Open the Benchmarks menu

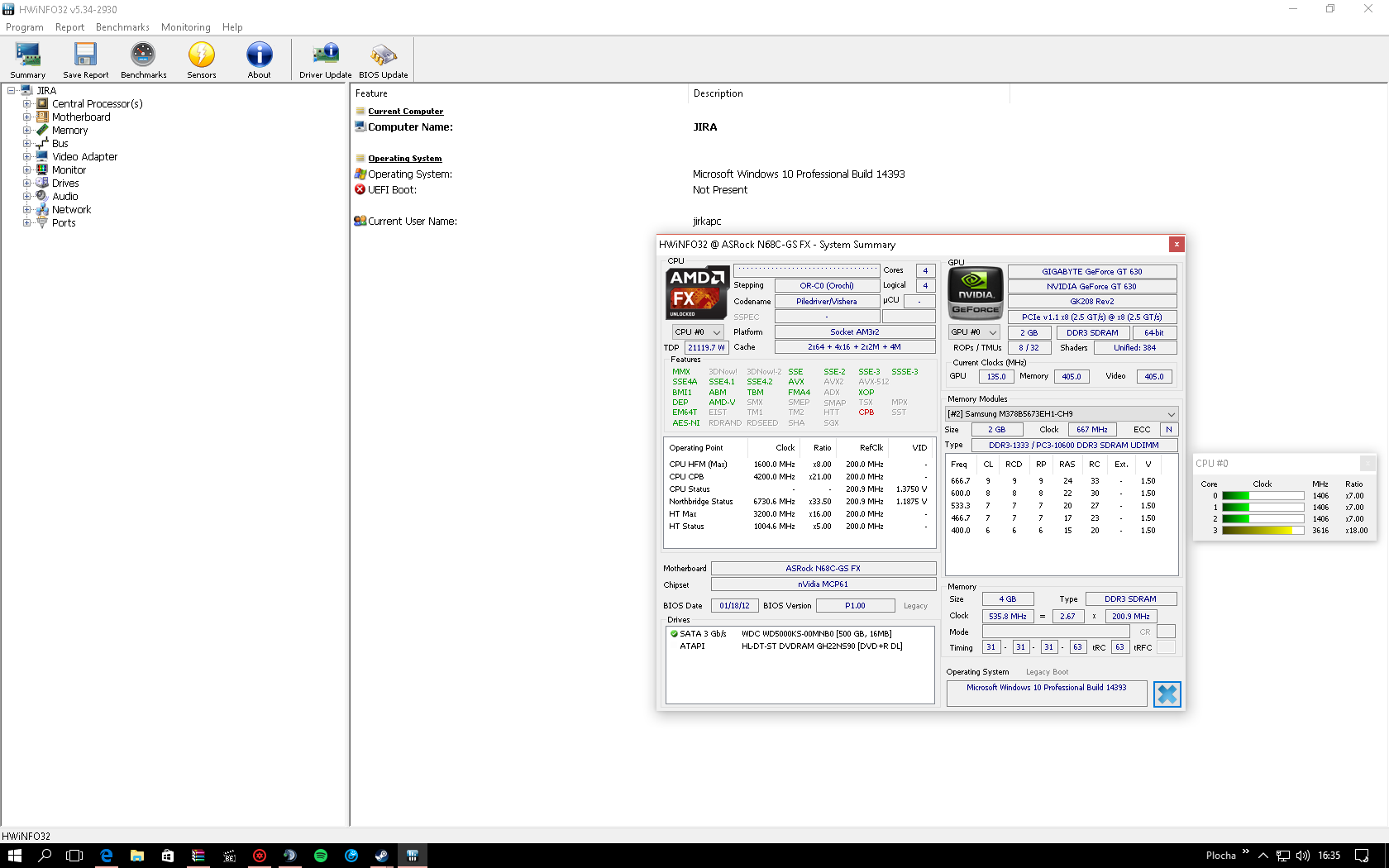coord(122,27)
